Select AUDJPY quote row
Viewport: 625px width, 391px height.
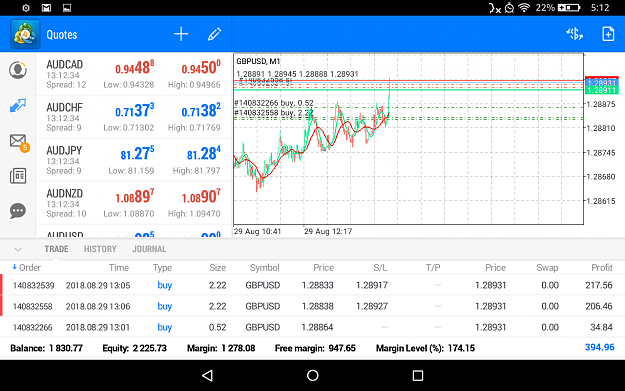point(134,160)
